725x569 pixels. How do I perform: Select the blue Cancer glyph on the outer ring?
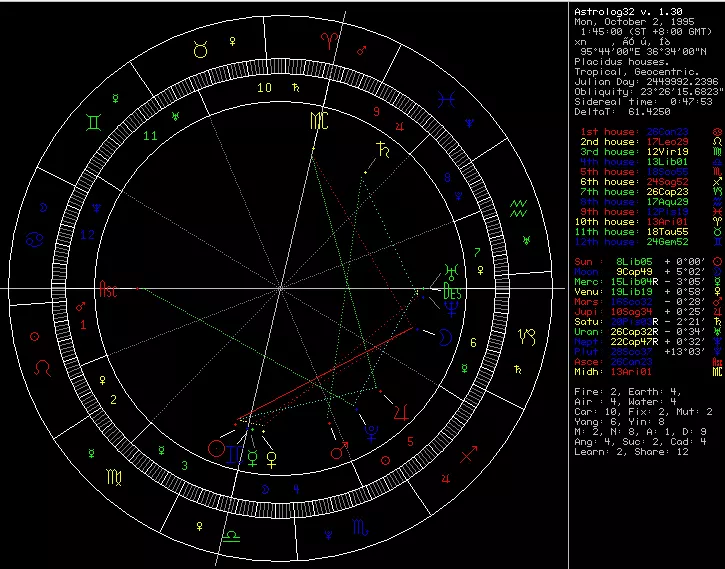click(x=35, y=240)
